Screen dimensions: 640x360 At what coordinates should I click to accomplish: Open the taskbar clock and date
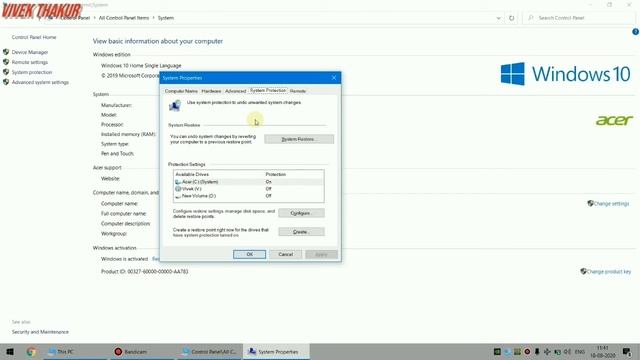(603, 351)
